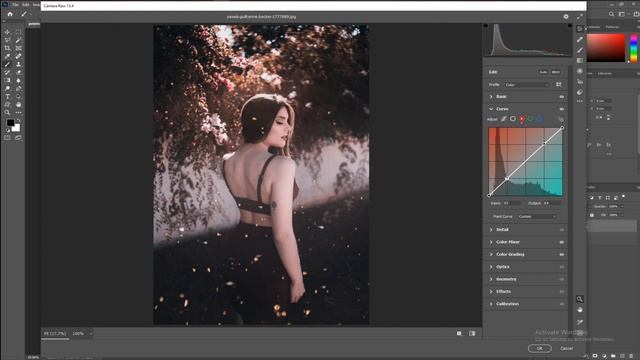Viewport: 640px width, 360px height.
Task: Click the B&W button in Edit
Action: (x=556, y=72)
